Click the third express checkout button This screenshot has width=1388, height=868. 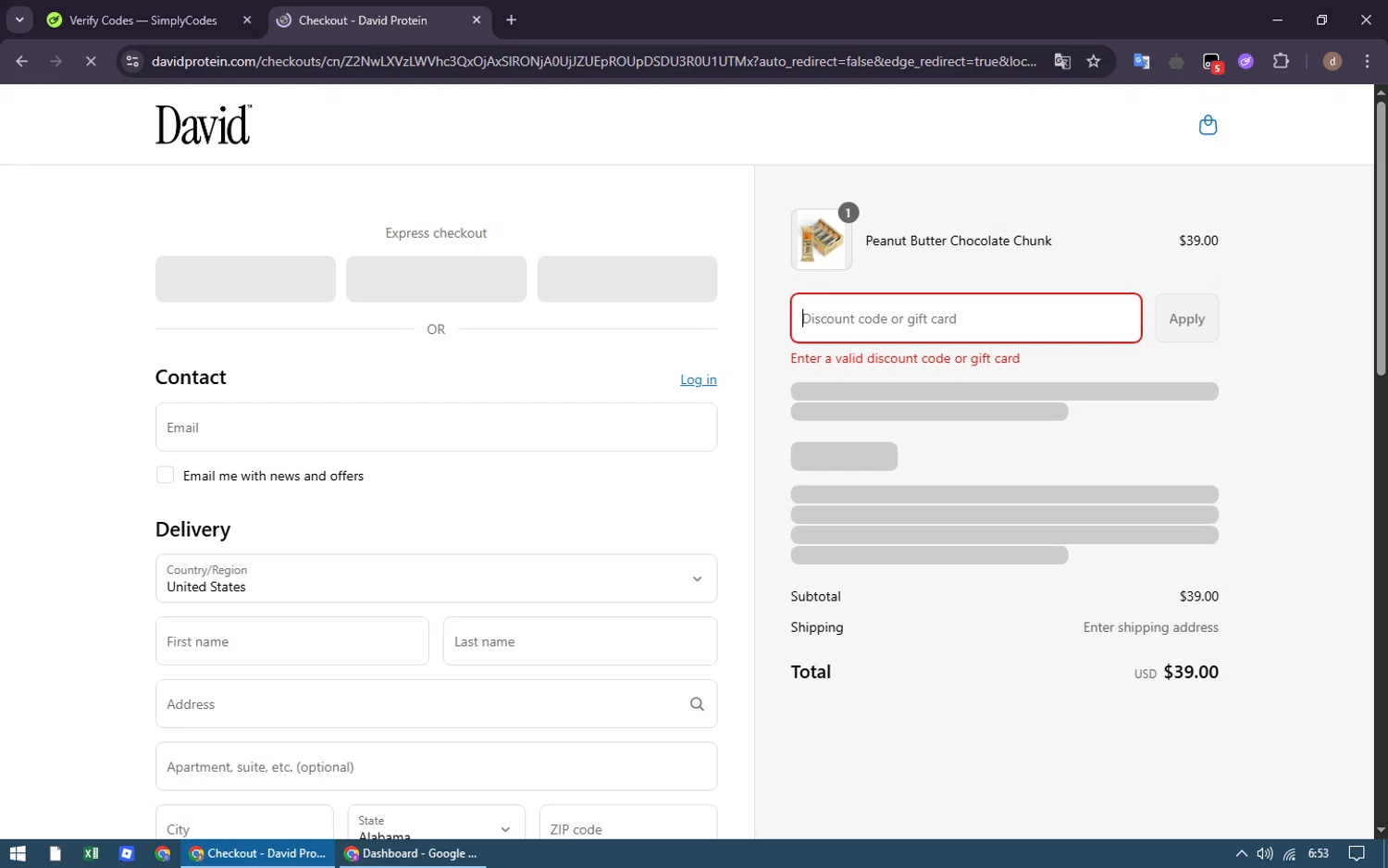click(627, 279)
